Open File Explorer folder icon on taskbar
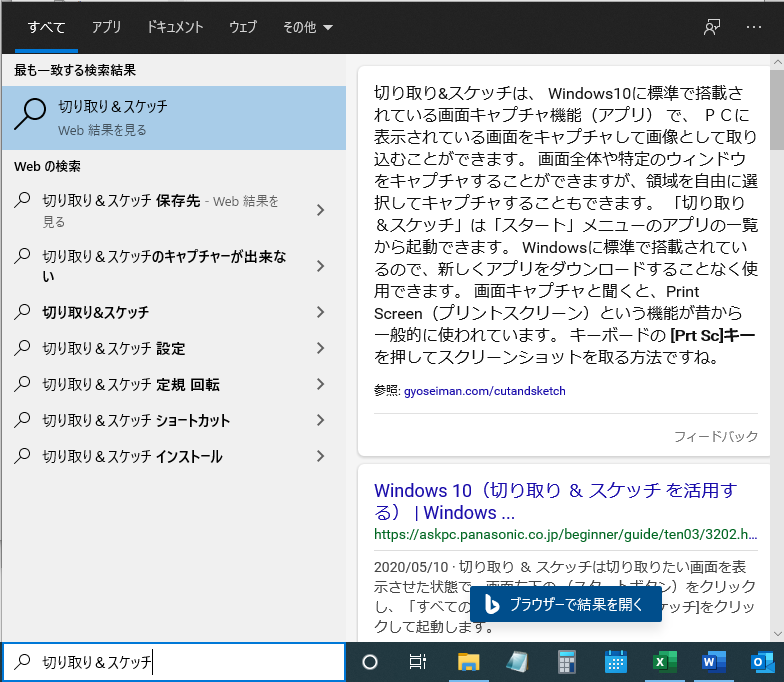Screen dimensions: 784x682 pos(468,662)
